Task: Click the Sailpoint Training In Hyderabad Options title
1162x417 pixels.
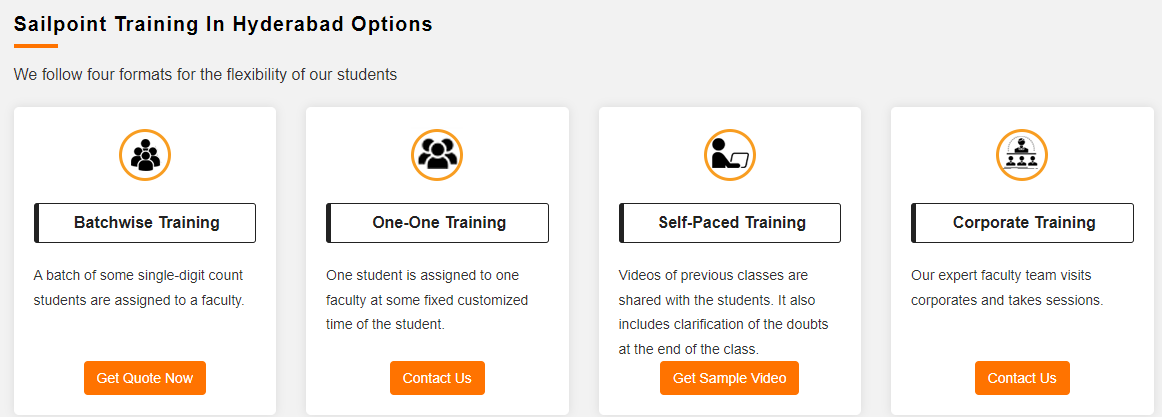Action: point(223,24)
